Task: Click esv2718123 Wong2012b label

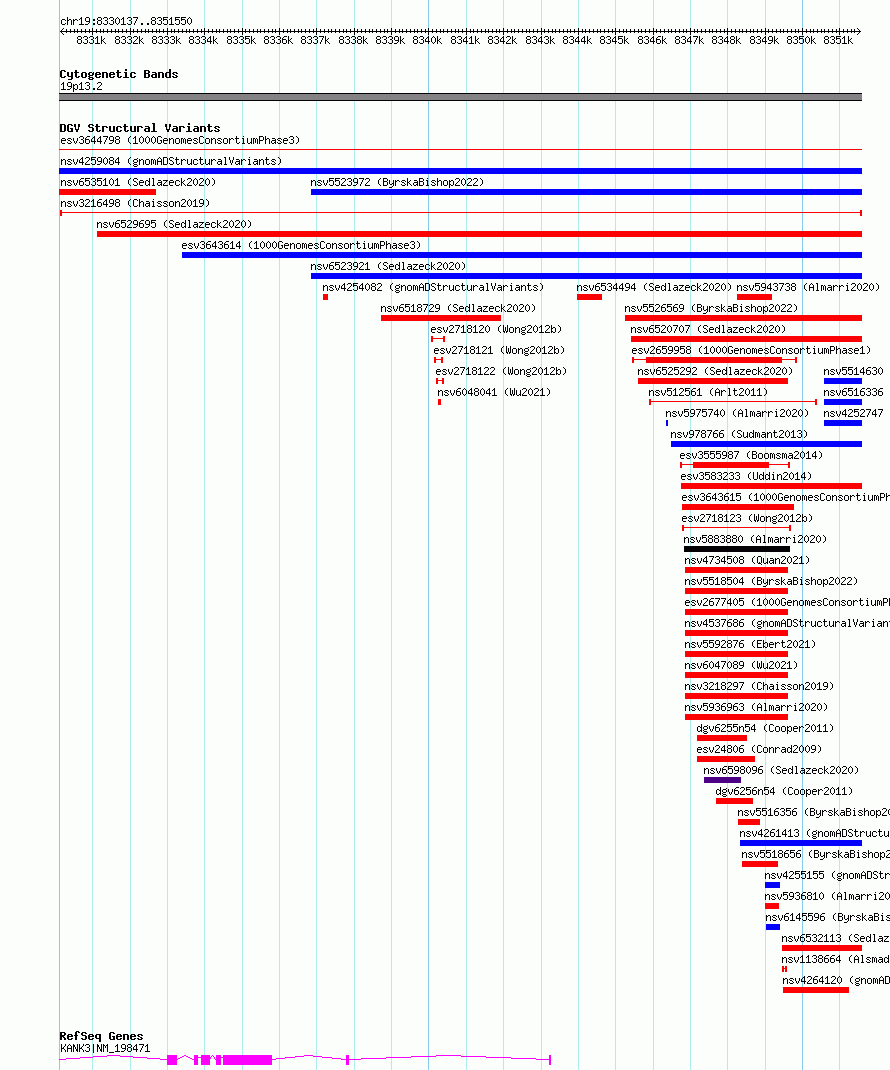Action: [747, 518]
